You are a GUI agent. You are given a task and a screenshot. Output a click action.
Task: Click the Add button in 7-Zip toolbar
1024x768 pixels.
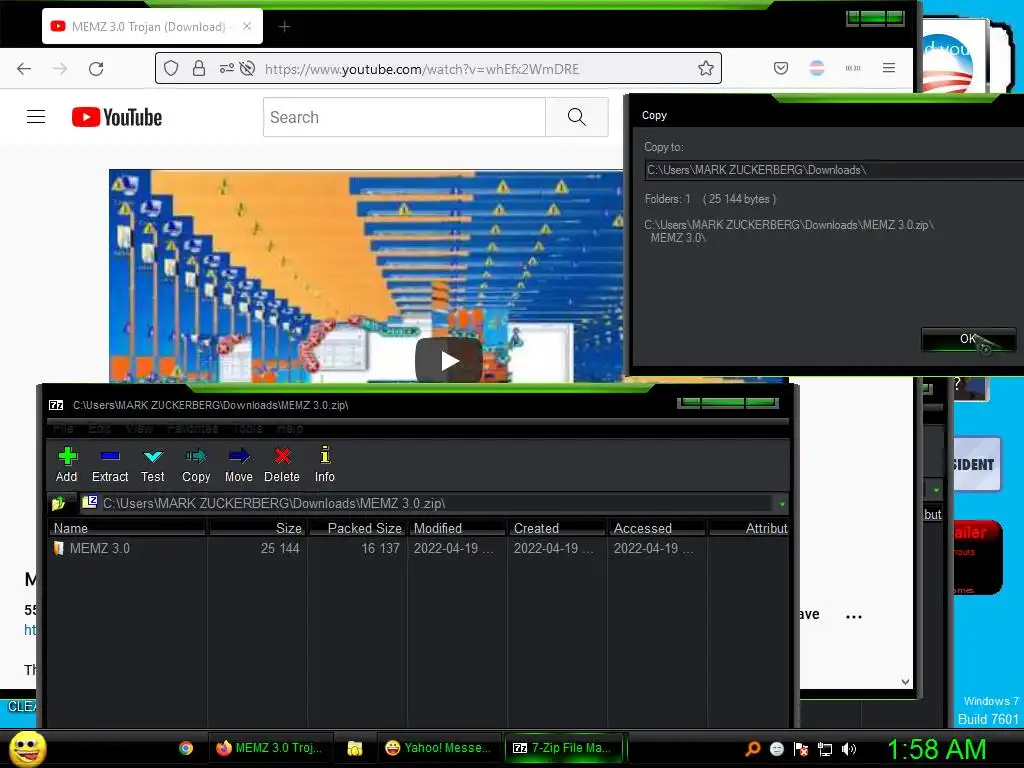coord(67,465)
